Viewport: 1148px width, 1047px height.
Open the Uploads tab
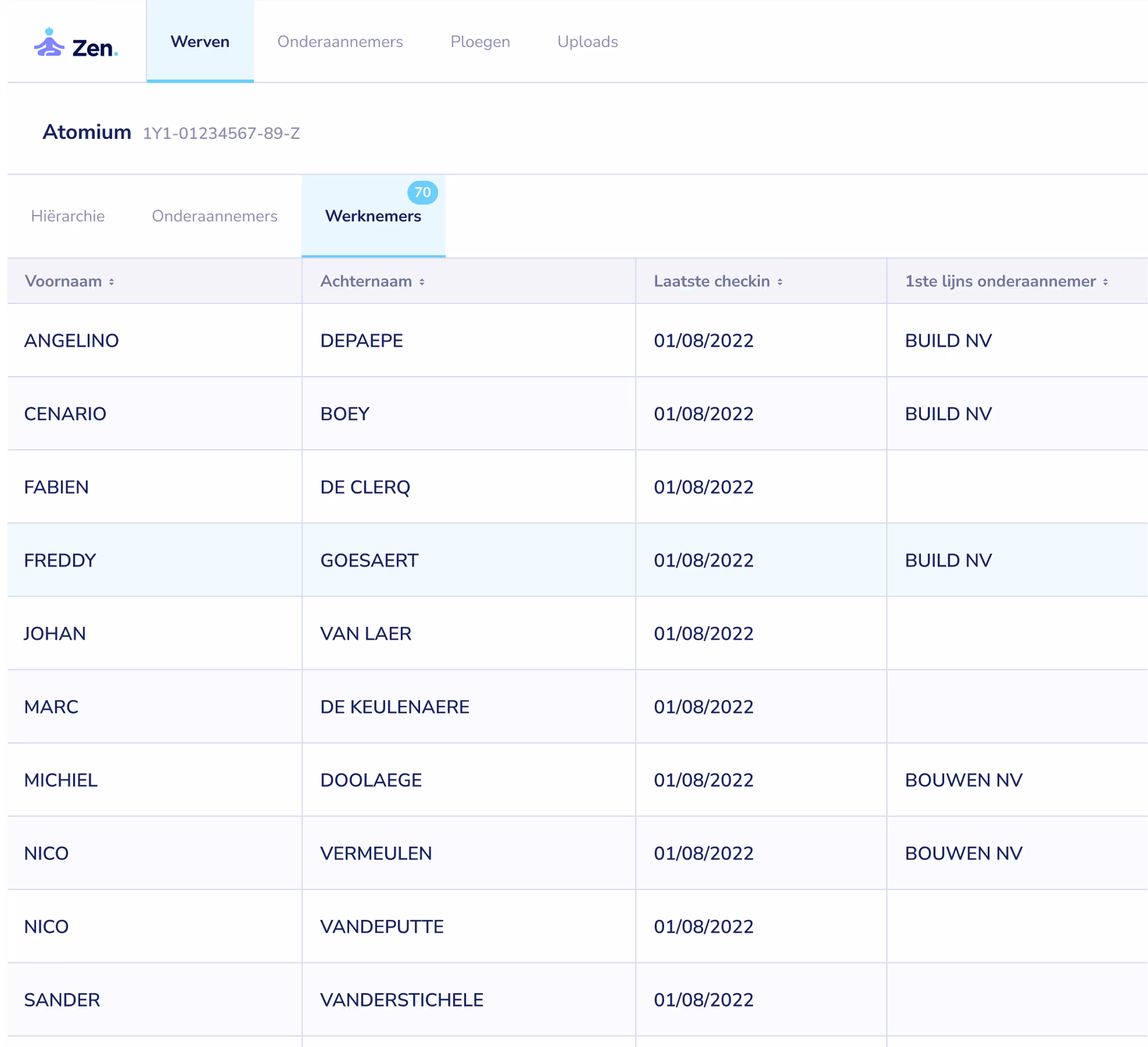587,42
